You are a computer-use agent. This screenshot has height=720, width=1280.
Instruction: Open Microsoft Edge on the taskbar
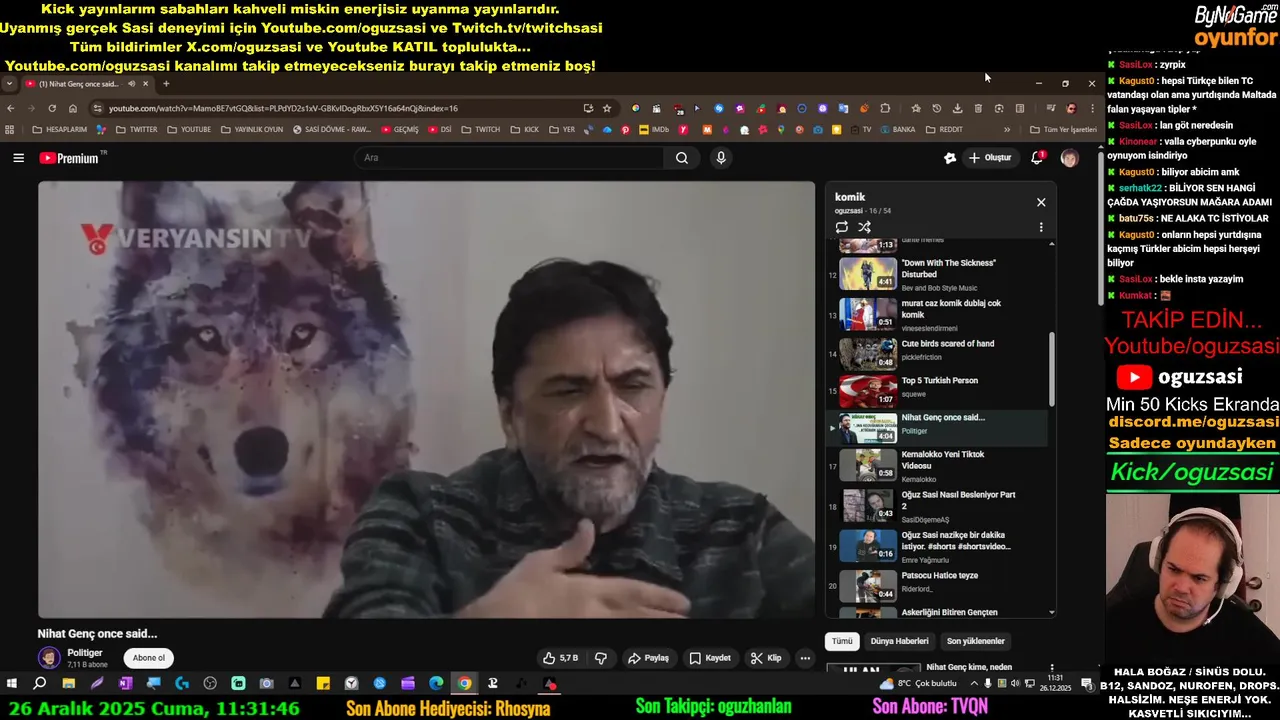[436, 684]
